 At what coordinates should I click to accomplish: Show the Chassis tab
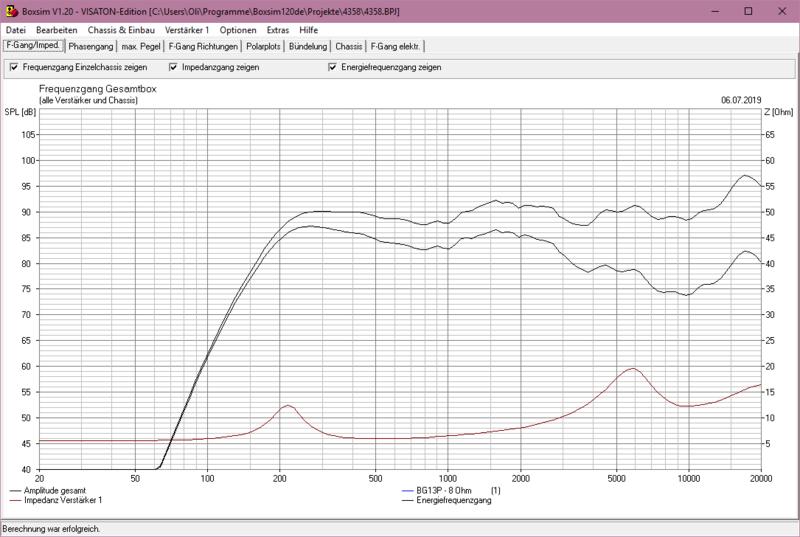[349, 46]
